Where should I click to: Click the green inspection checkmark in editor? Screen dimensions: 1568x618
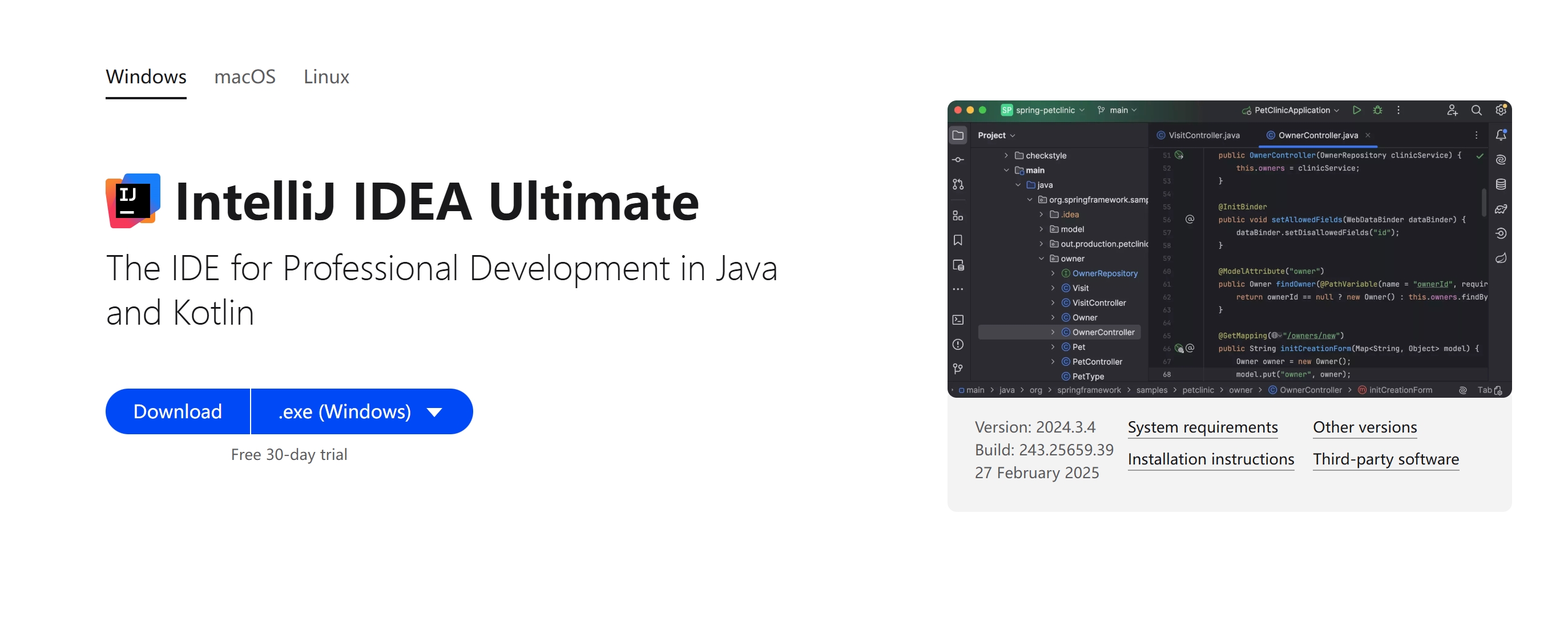(x=1480, y=156)
